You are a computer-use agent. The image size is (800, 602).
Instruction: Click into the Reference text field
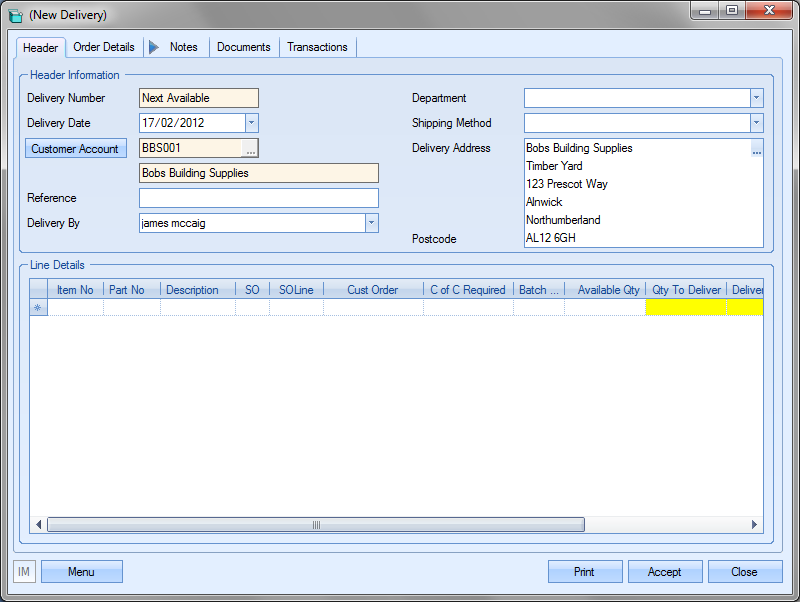pos(259,198)
